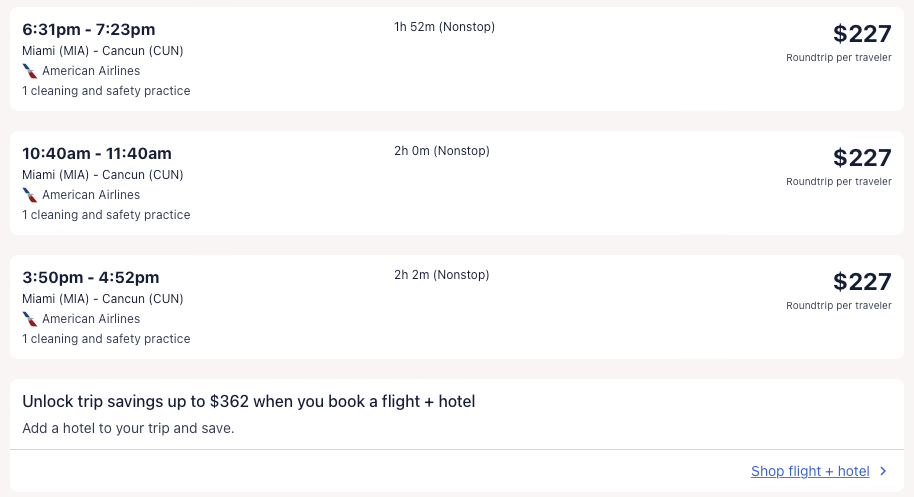Click Miami (MIA) - Cancun (CUN) on 10:40am flight
914x497 pixels.
pos(103,175)
